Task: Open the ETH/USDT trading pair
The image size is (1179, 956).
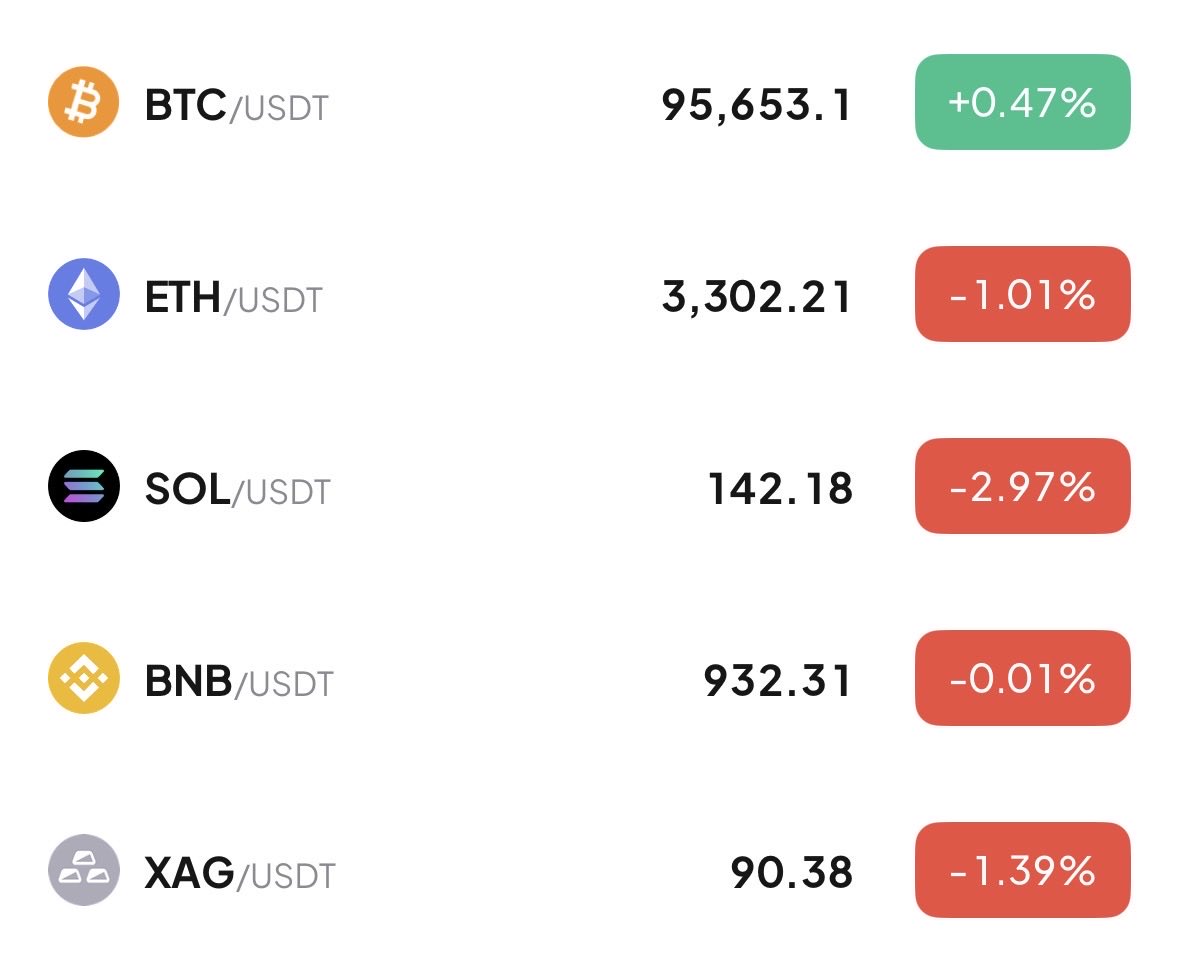Action: 234,297
